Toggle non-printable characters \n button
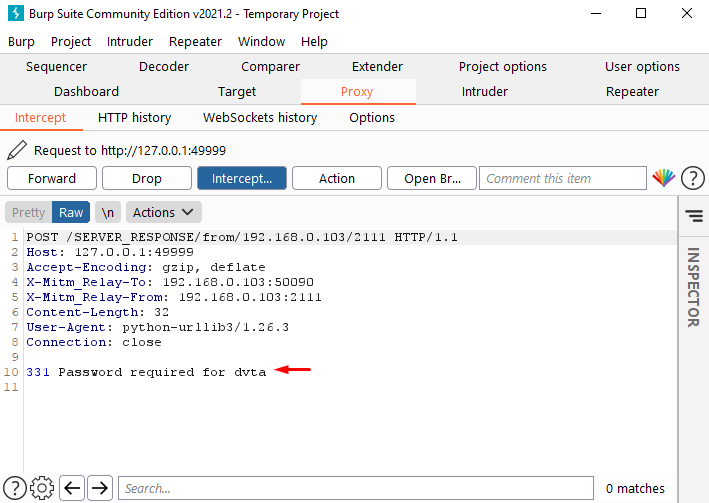Screen dimensions: 709x503 pos(108,212)
